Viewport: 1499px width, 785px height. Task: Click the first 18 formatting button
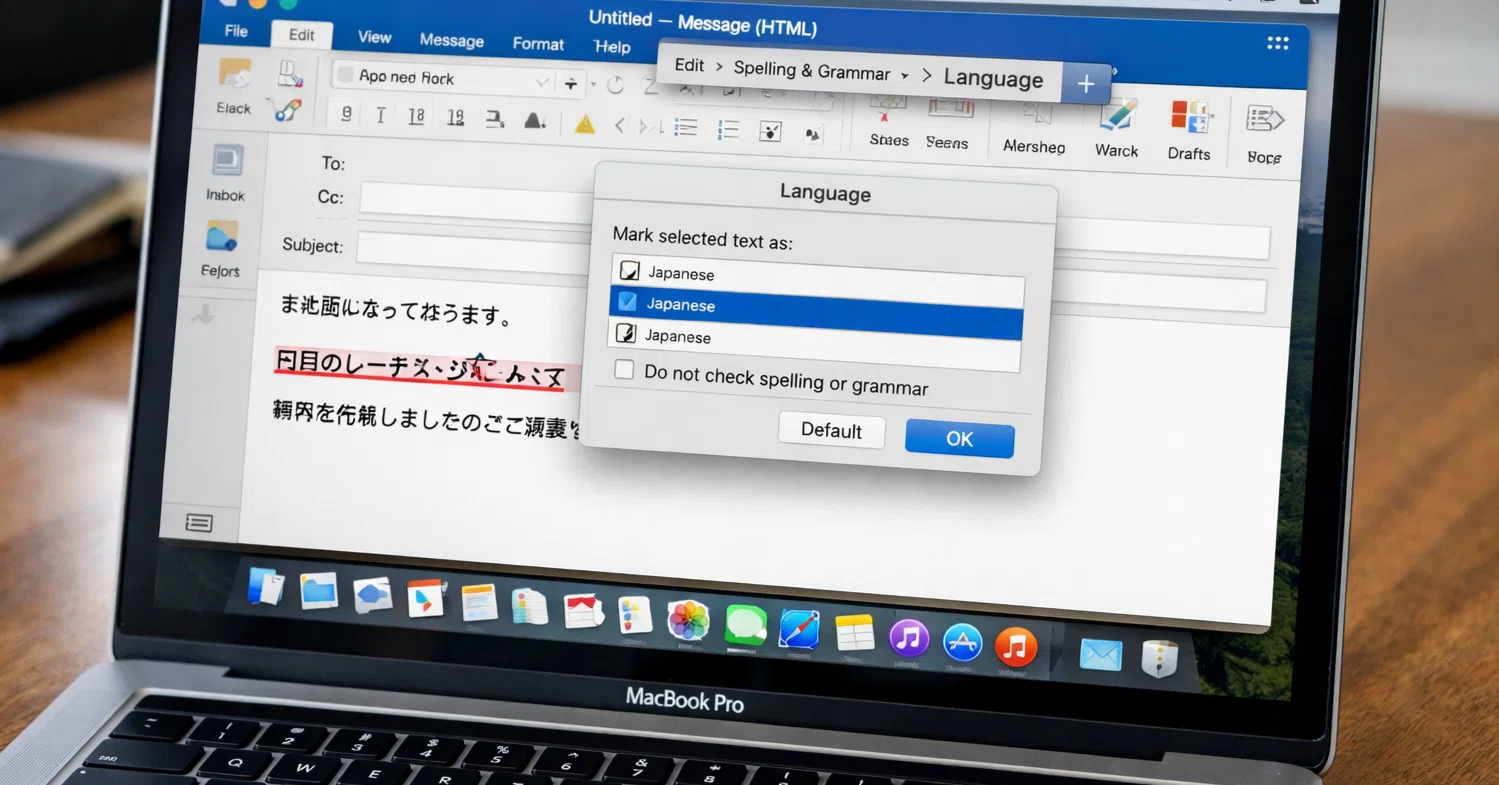coord(417,117)
